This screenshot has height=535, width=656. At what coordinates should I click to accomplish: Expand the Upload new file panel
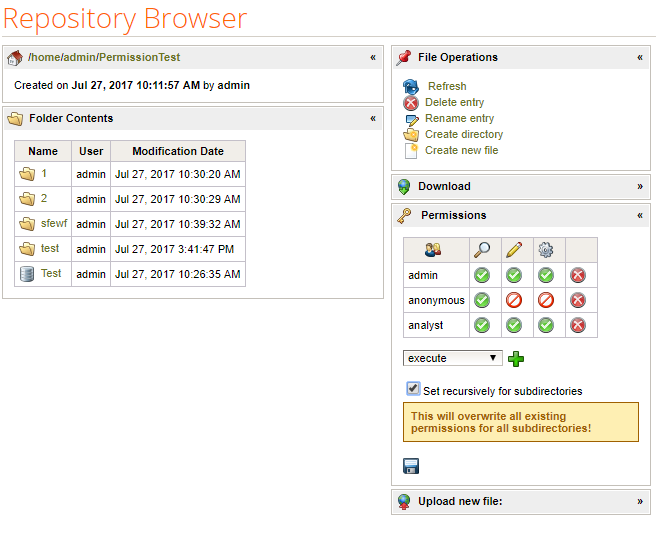640,501
